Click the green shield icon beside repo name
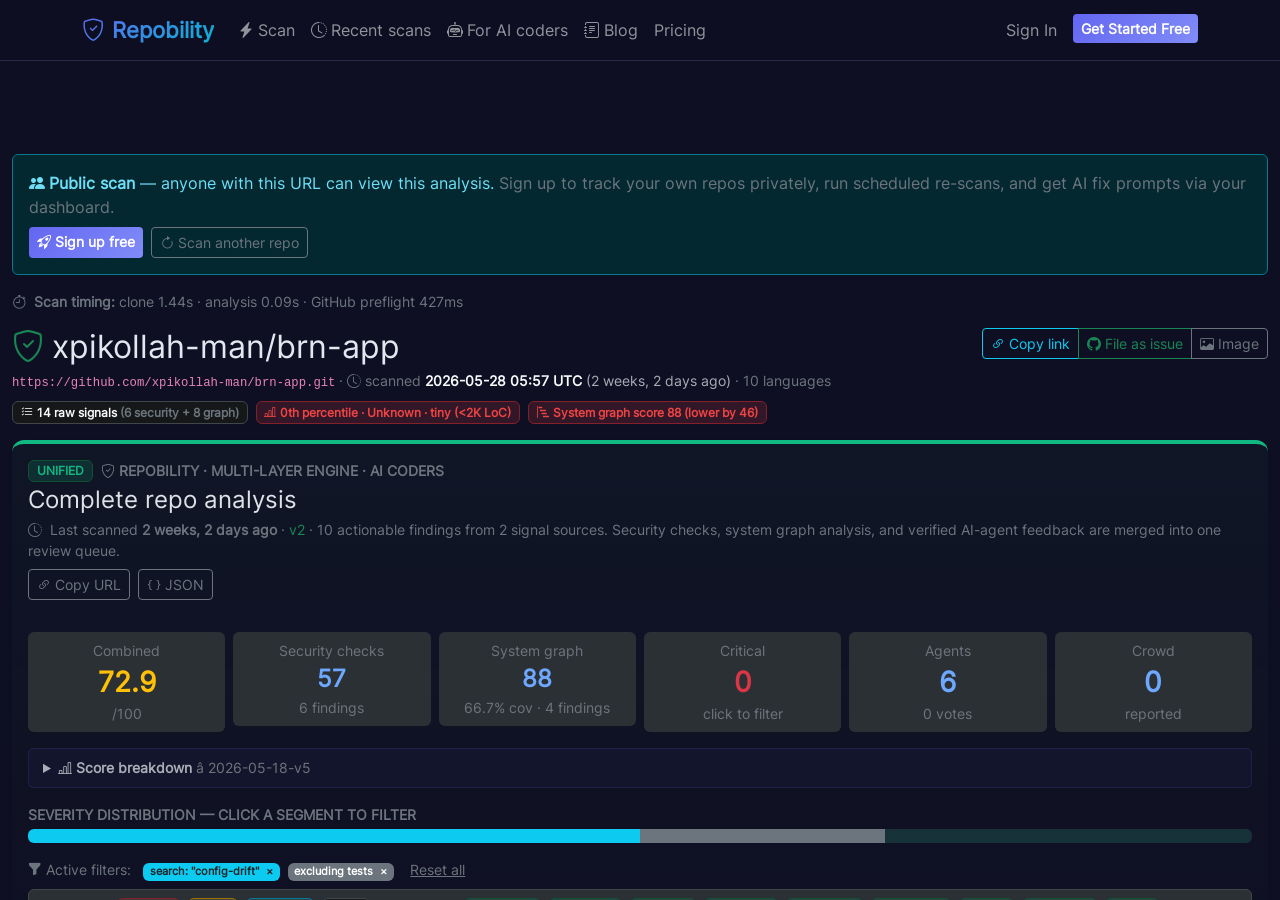1280x900 pixels. [28, 346]
